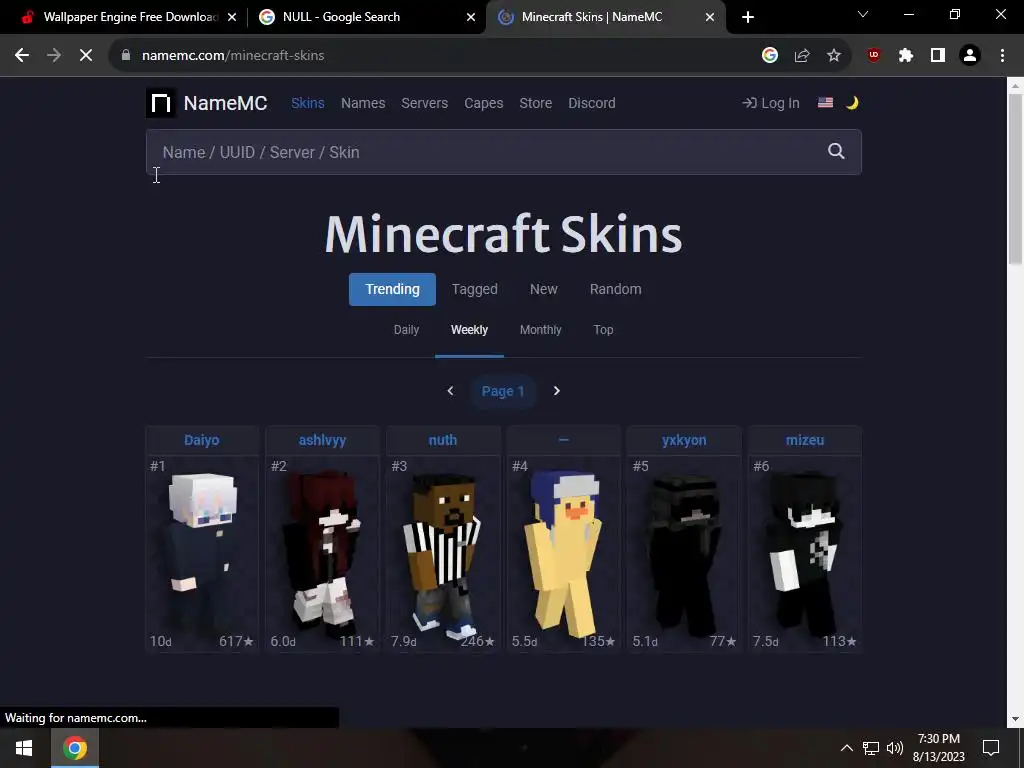Select the Trending button
The width and height of the screenshot is (1024, 768).
[x=392, y=289]
